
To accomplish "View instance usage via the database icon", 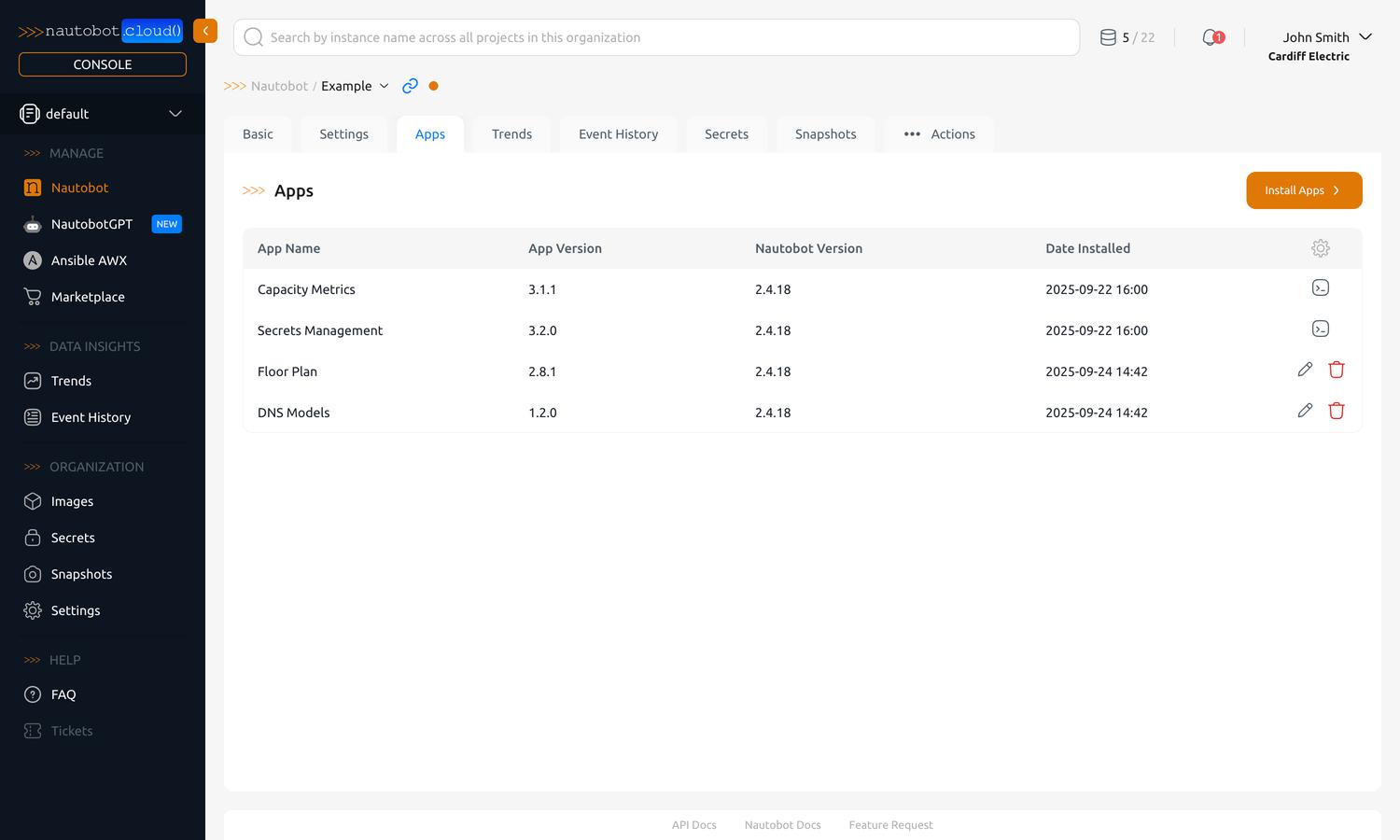I will click(1108, 36).
